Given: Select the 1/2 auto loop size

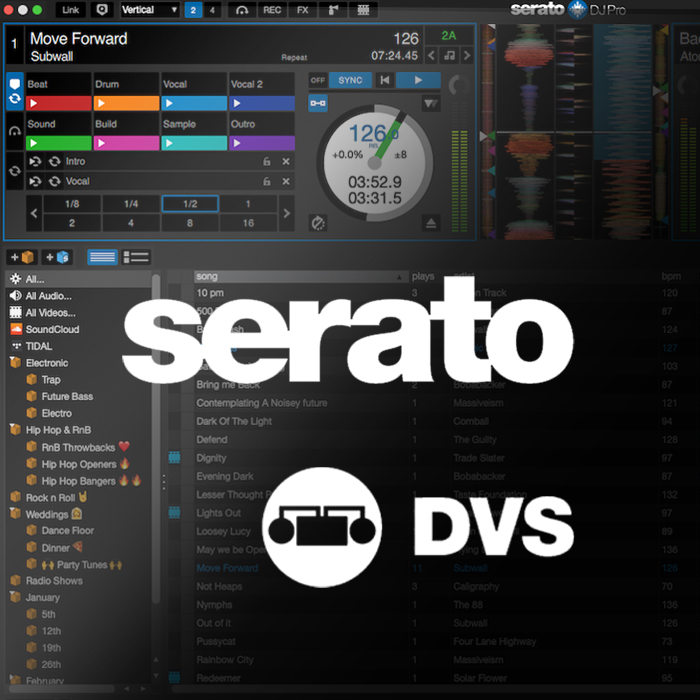Looking at the screenshot, I should pyautogui.click(x=190, y=204).
